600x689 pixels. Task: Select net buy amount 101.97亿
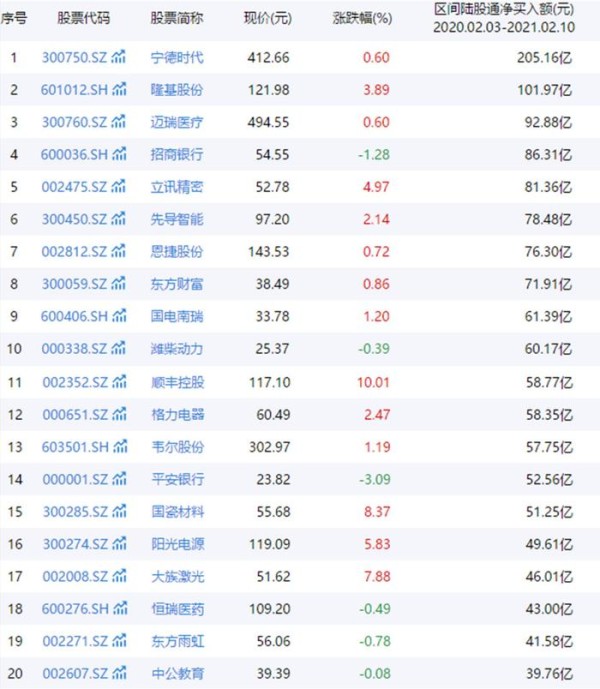tap(545, 90)
